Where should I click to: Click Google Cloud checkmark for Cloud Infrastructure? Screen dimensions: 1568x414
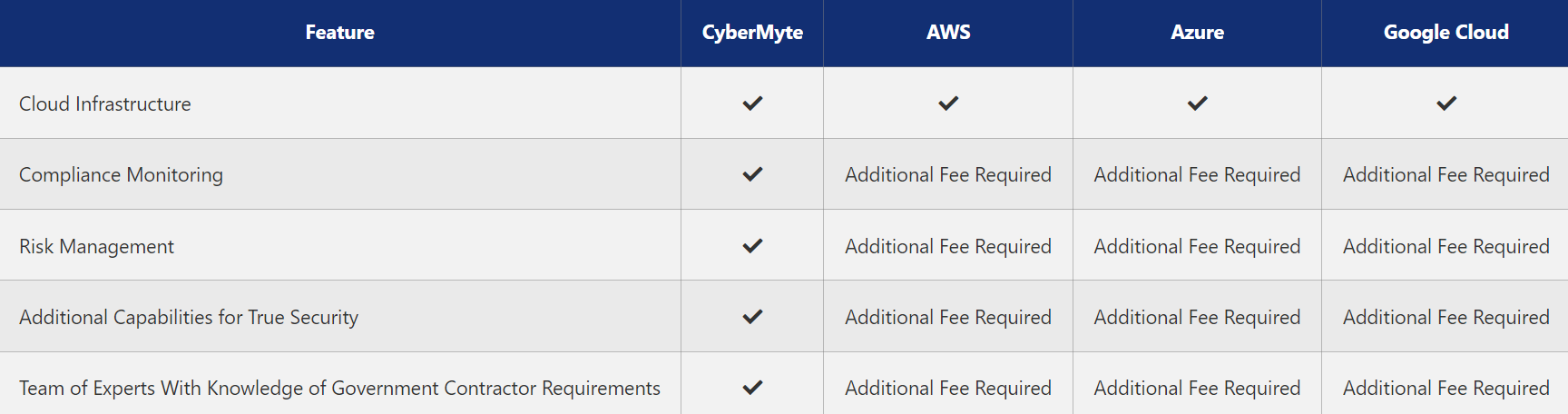point(1445,103)
